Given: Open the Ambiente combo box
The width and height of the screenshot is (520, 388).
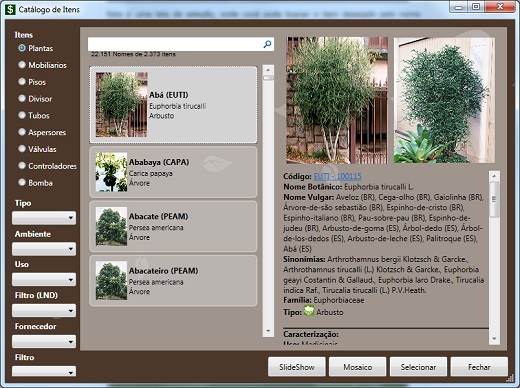Looking at the screenshot, I should [x=44, y=249].
